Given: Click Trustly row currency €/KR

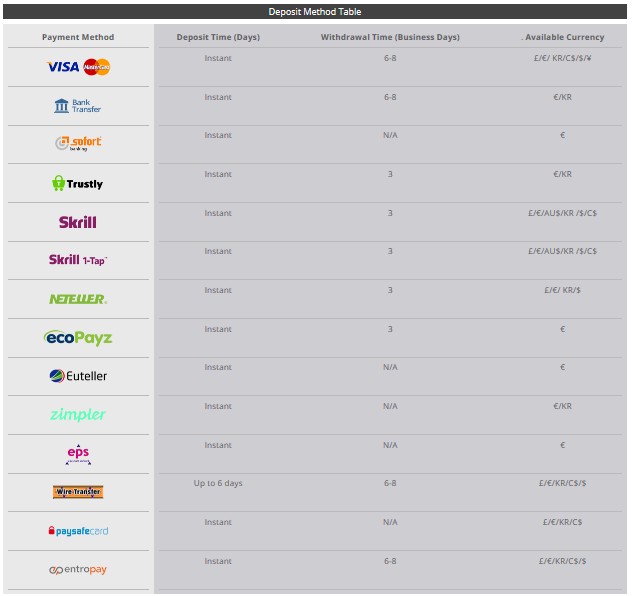Looking at the screenshot, I should [563, 174].
